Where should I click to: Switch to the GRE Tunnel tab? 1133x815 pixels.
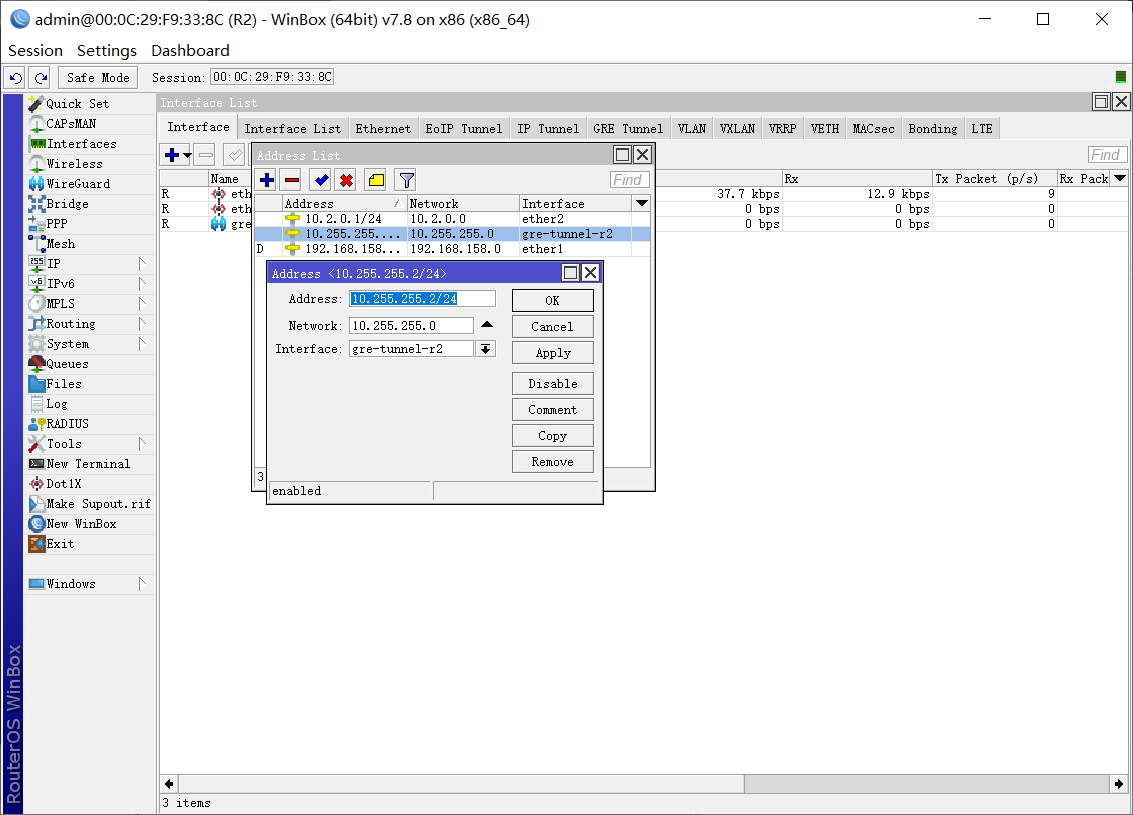point(628,129)
